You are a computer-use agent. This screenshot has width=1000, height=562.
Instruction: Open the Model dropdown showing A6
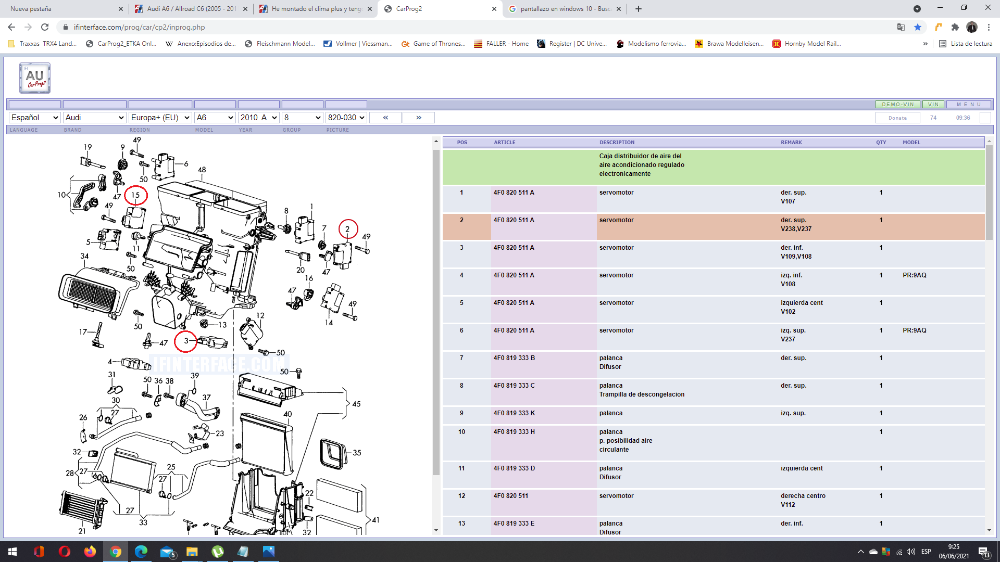point(215,117)
